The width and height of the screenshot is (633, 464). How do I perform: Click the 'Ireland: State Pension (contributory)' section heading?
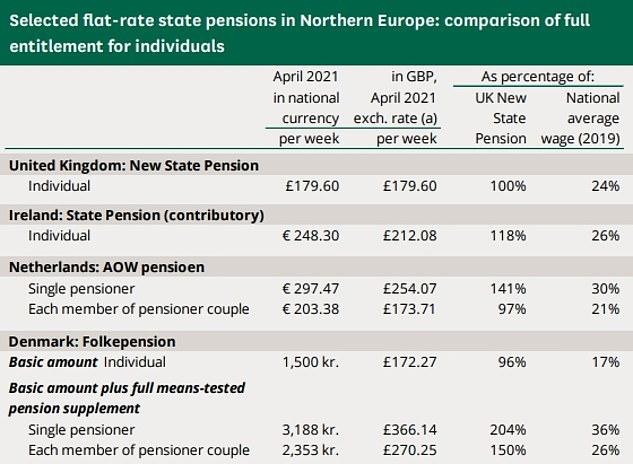(x=136, y=216)
